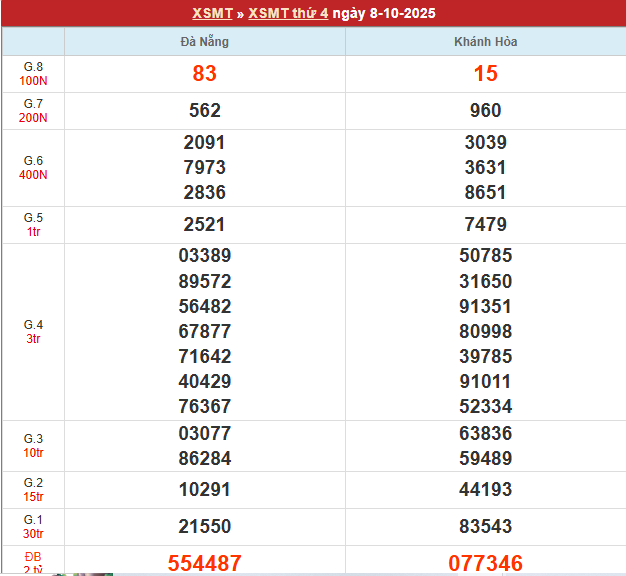Click Đà Nẵng G.8 result 83

click(x=205, y=74)
